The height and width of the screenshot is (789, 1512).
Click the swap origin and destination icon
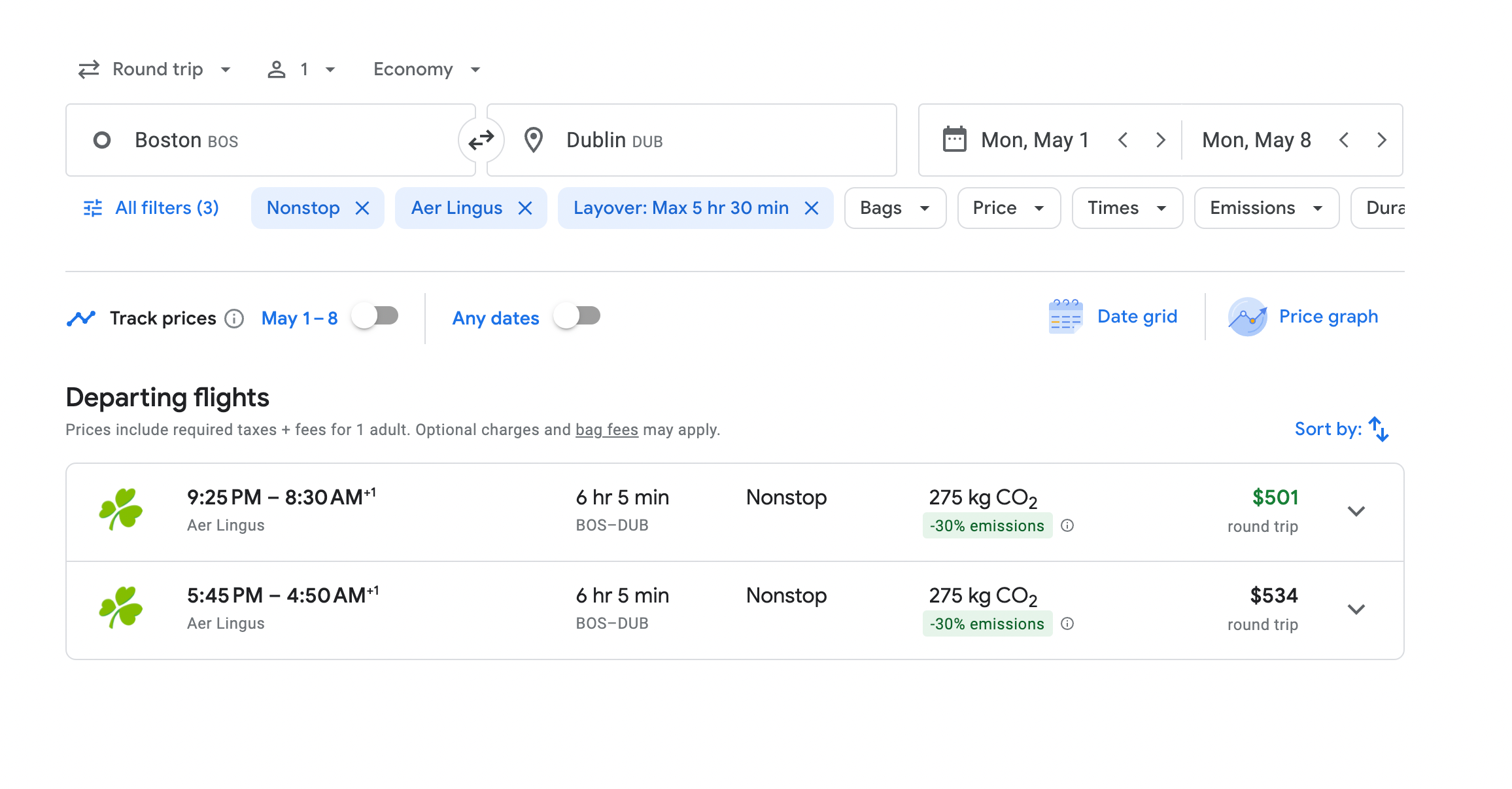click(x=481, y=140)
